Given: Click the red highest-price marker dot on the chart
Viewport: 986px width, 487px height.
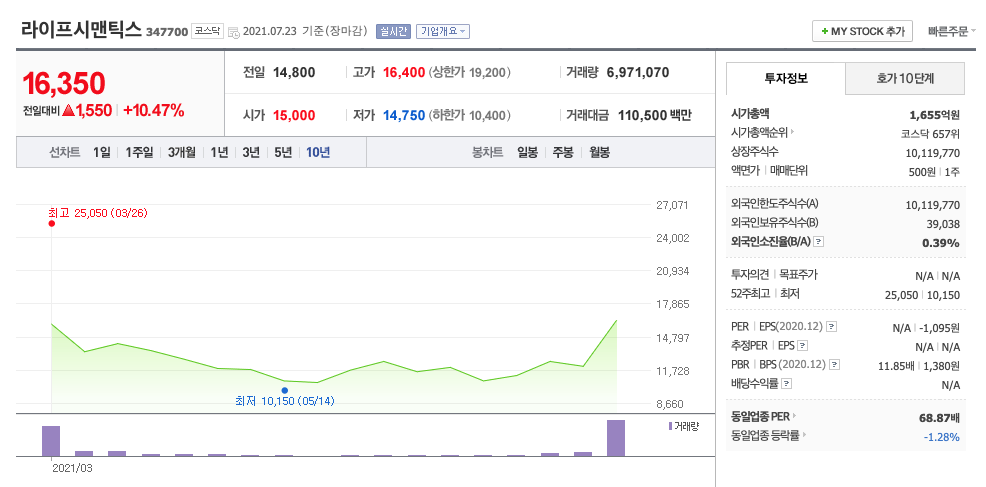Looking at the screenshot, I should (x=52, y=223).
